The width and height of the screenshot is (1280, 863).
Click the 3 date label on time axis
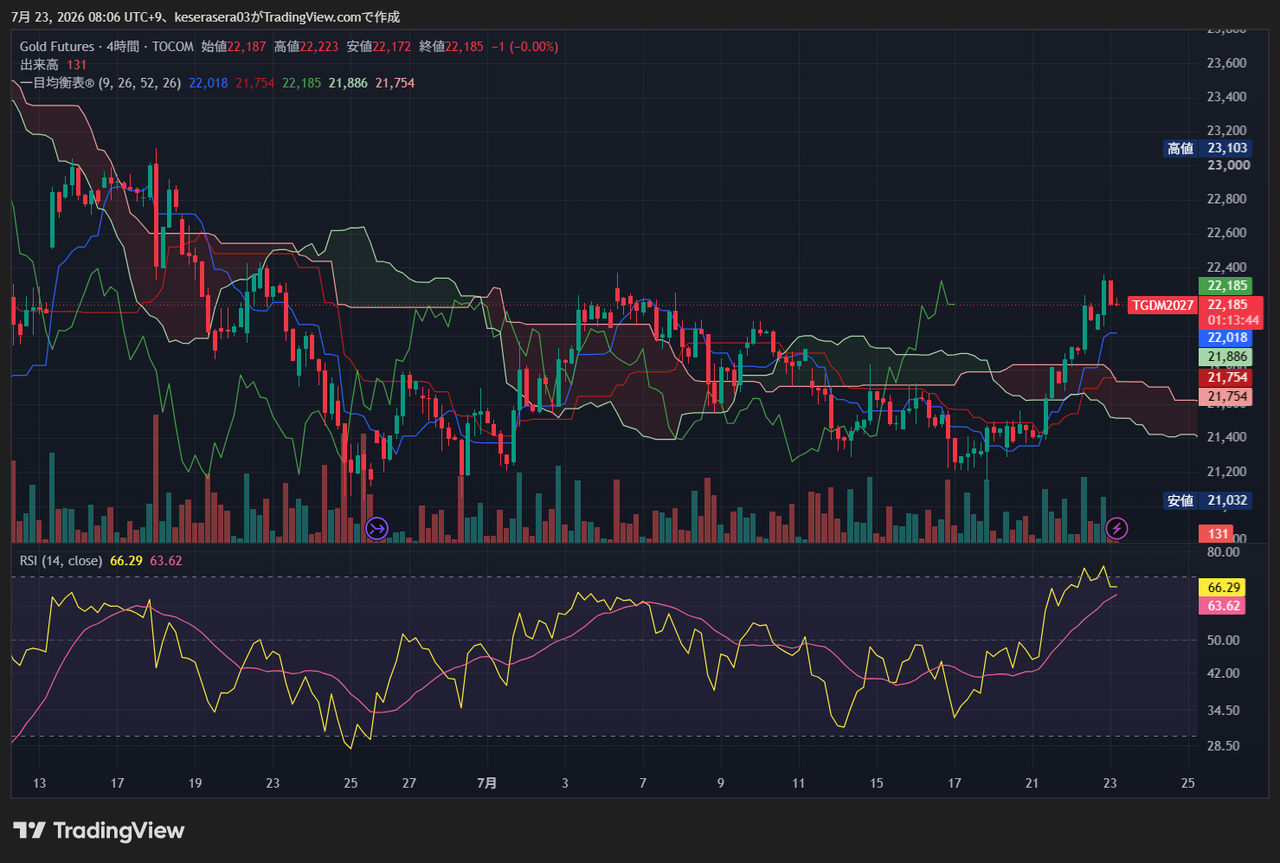pos(565,783)
